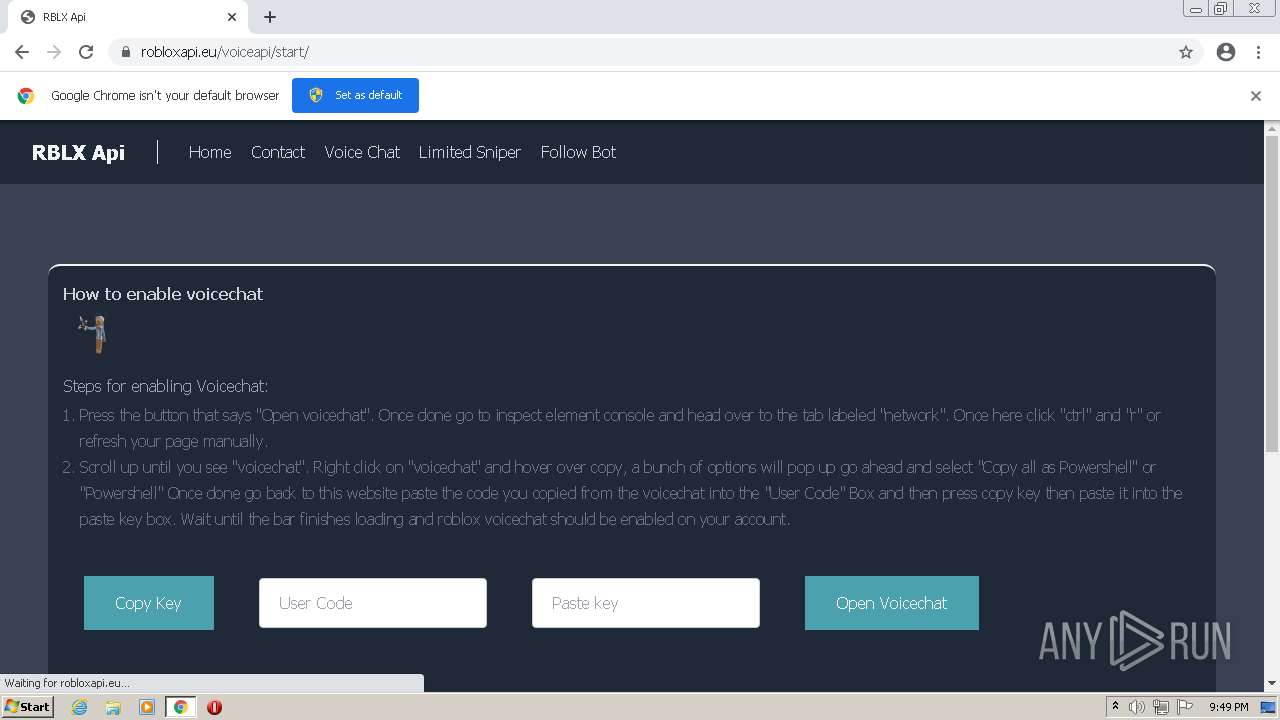Open the Windows Start menu

pyautogui.click(x=27, y=707)
